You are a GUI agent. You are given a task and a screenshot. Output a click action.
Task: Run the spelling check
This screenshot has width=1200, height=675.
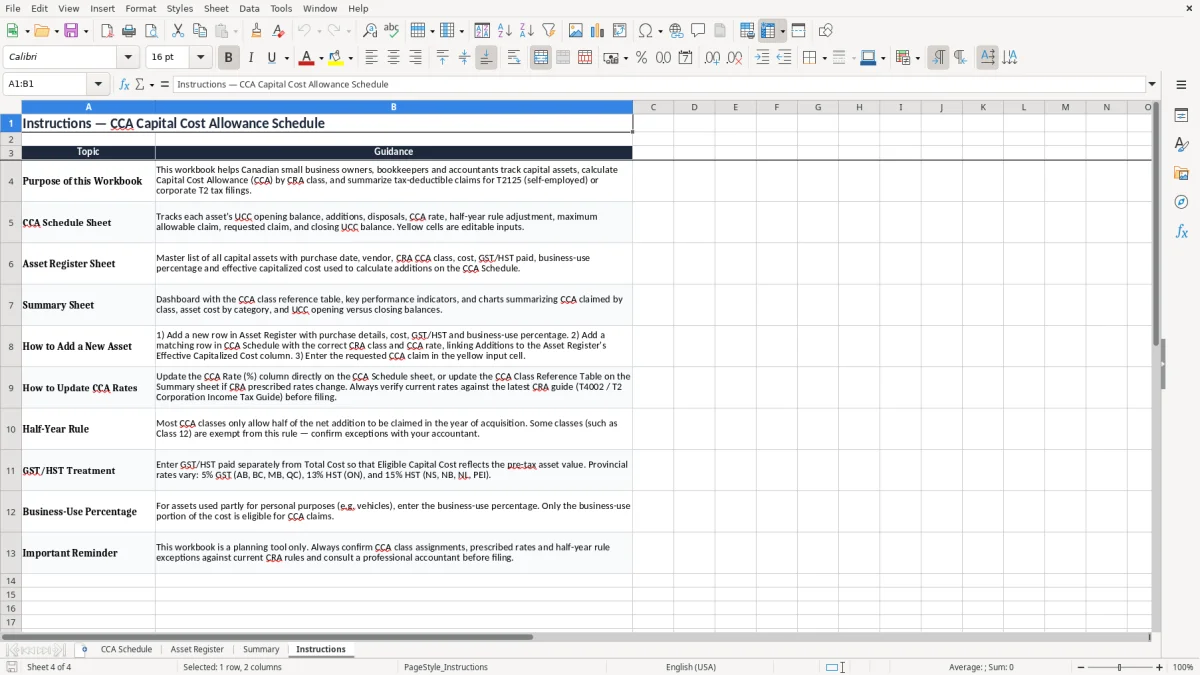pyautogui.click(x=391, y=31)
